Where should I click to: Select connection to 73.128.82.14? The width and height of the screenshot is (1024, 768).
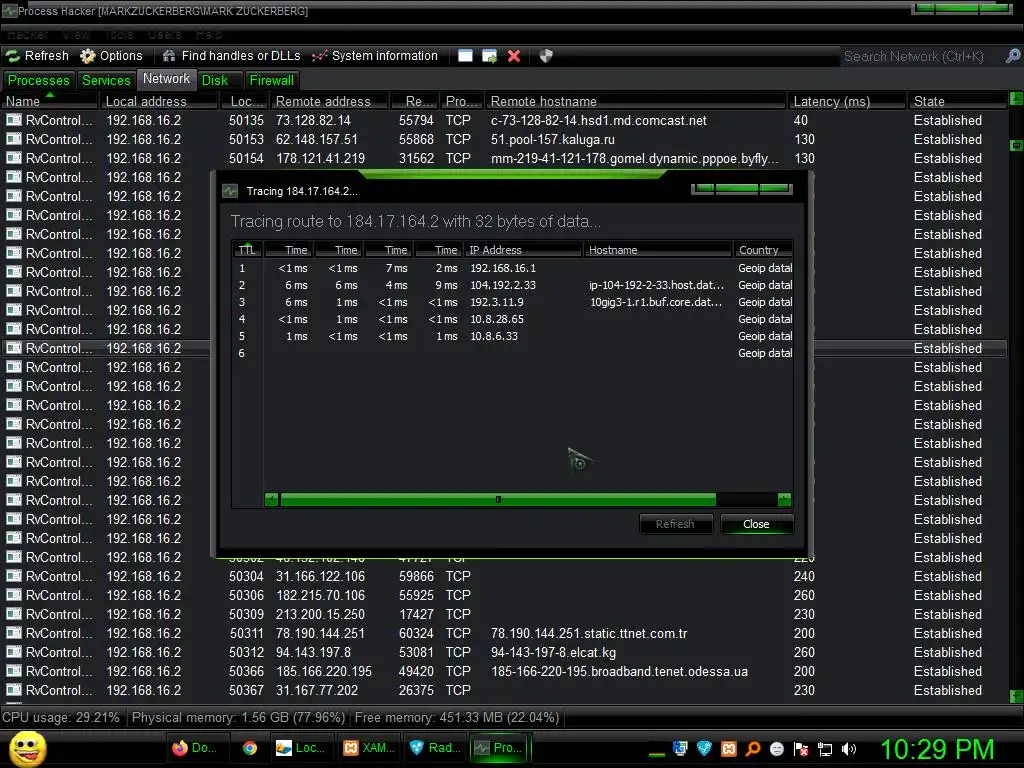(504, 120)
